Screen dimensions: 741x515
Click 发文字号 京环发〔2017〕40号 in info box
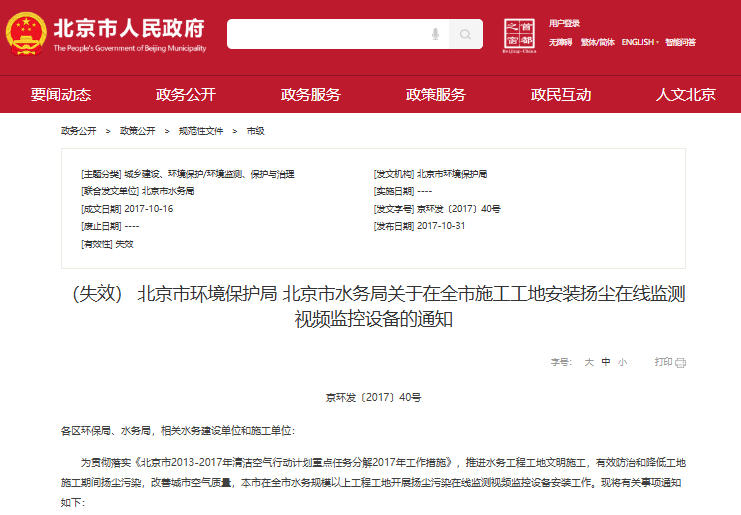click(x=437, y=209)
